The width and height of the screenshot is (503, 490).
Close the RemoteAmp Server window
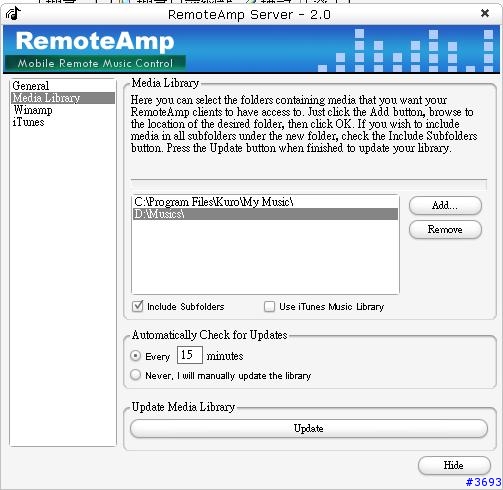click(x=485, y=13)
